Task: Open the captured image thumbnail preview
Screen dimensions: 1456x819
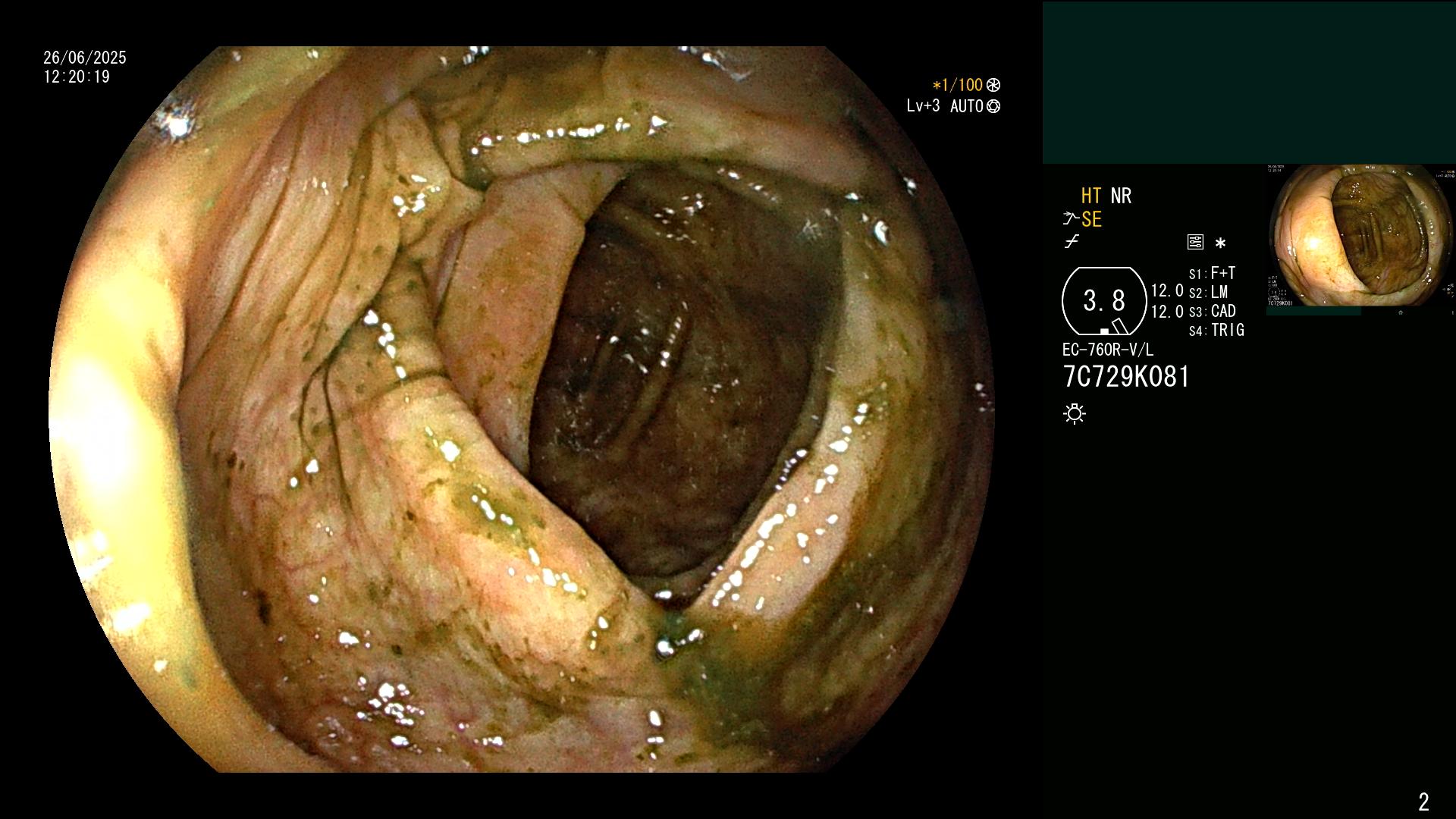Action: coord(1361,235)
